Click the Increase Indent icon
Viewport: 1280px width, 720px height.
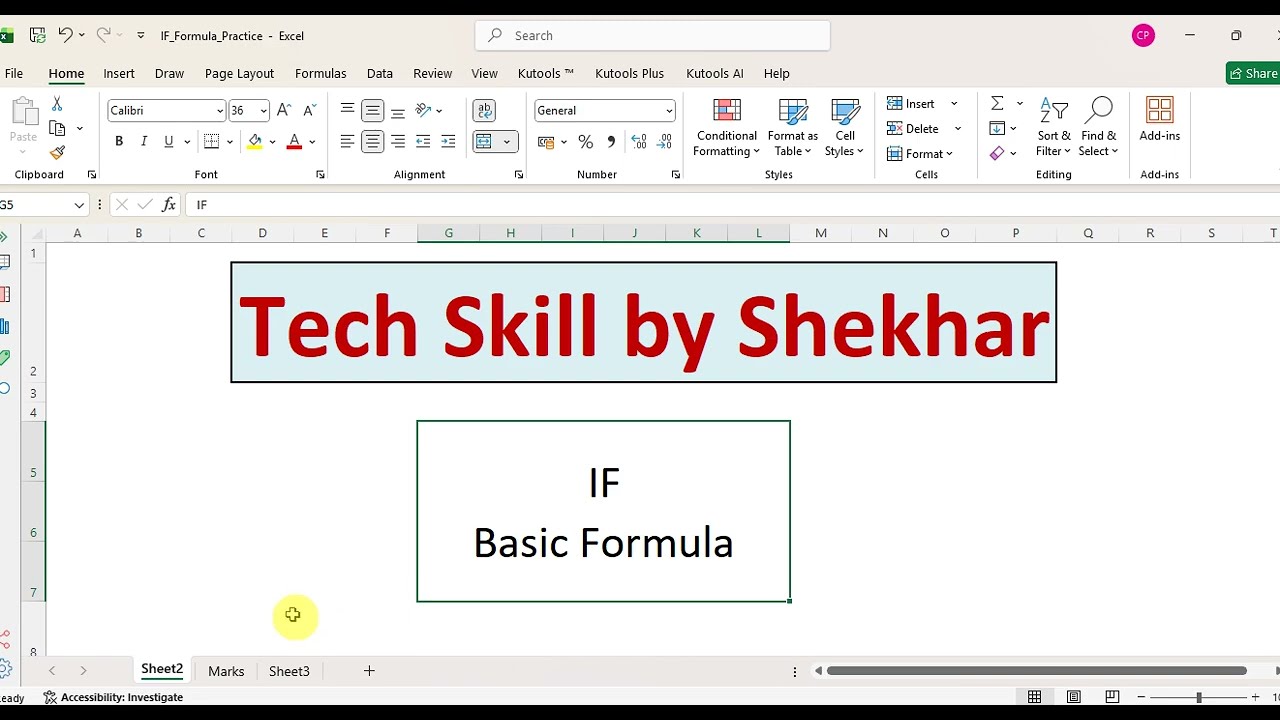448,142
